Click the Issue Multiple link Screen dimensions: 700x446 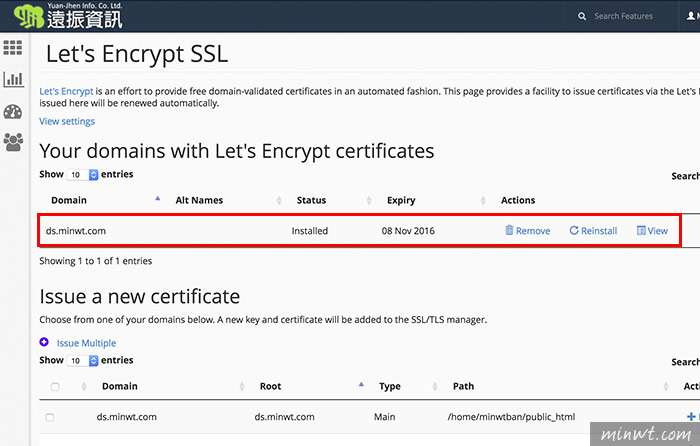coord(86,343)
